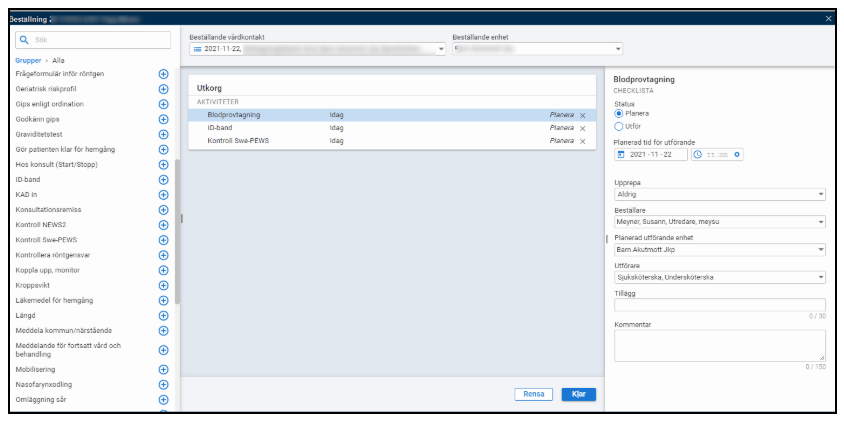This screenshot has height=422, width=844.
Task: Select the Utför status radio button
Action: (x=619, y=127)
